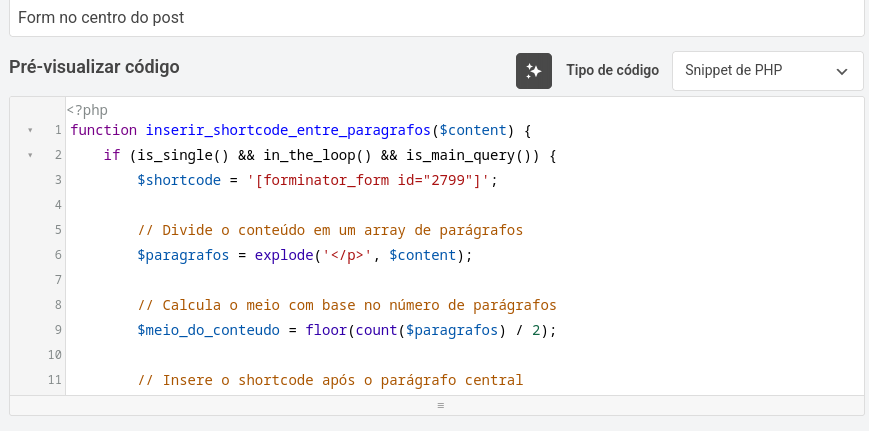
Task: Click the dropdown chevron beside Snippet de PHP
Action: click(x=842, y=71)
